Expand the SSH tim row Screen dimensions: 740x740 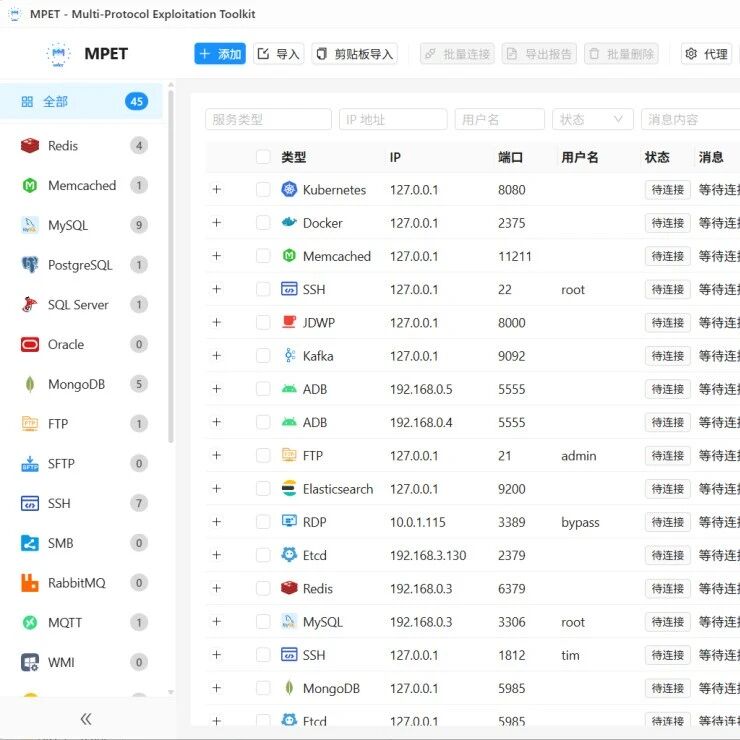click(217, 655)
